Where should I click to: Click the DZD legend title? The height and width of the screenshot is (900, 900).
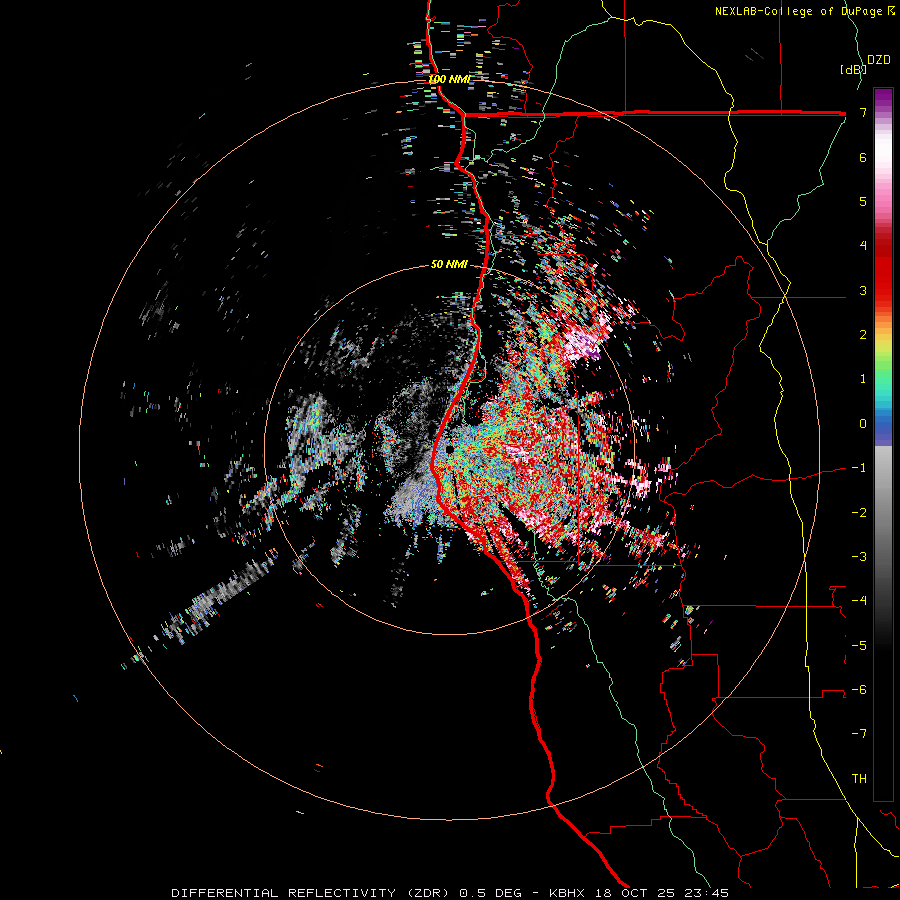click(x=878, y=60)
